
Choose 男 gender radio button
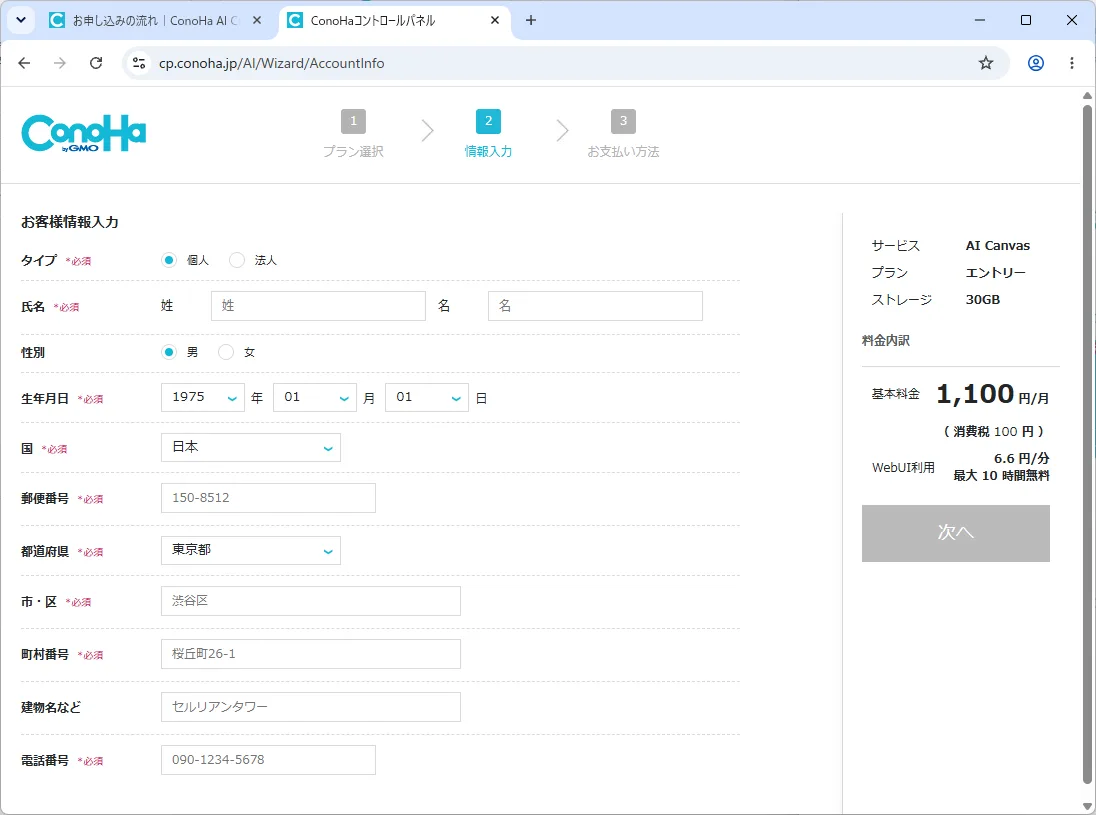coord(168,352)
